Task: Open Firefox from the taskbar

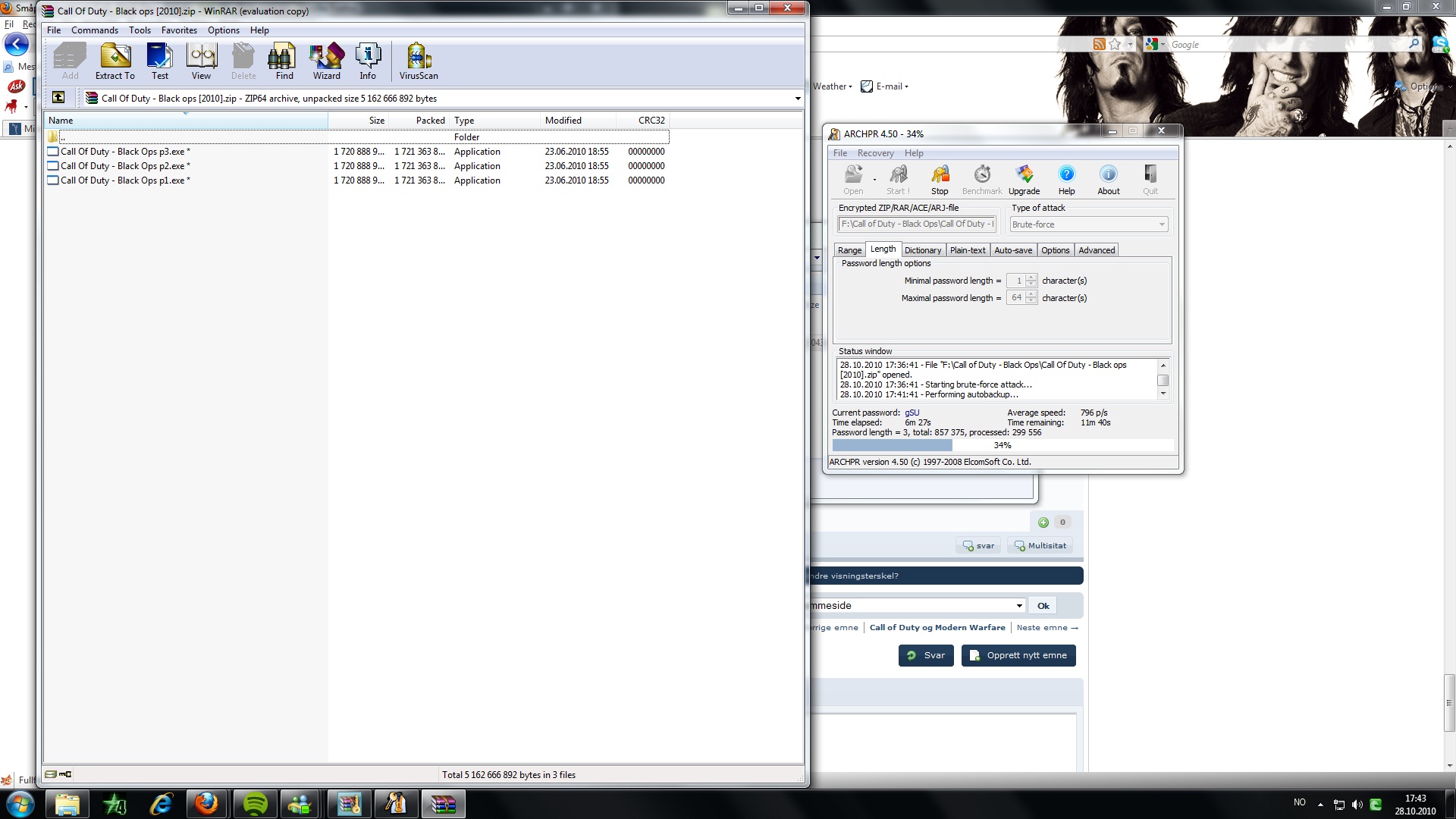Action: click(206, 804)
